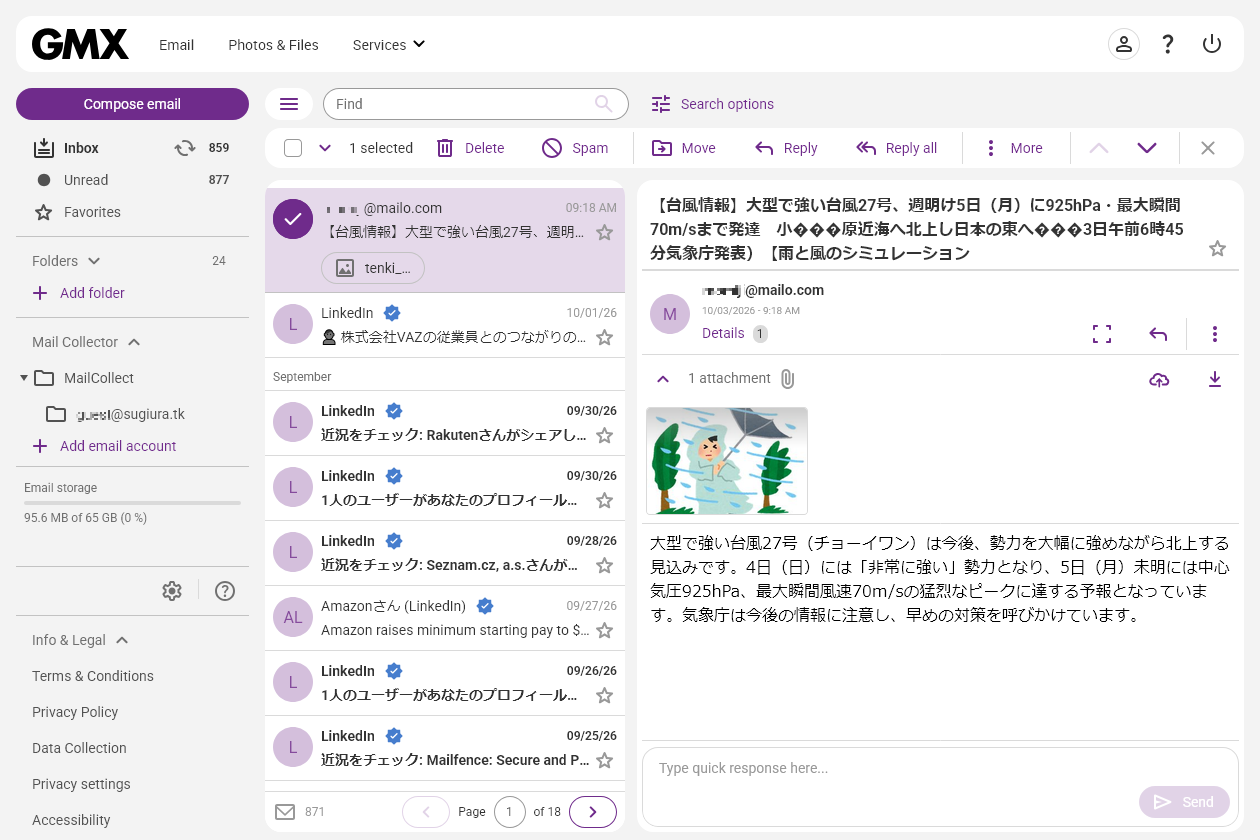1260x840 pixels.
Task: Open Accessibility link
Action: tap(71, 820)
